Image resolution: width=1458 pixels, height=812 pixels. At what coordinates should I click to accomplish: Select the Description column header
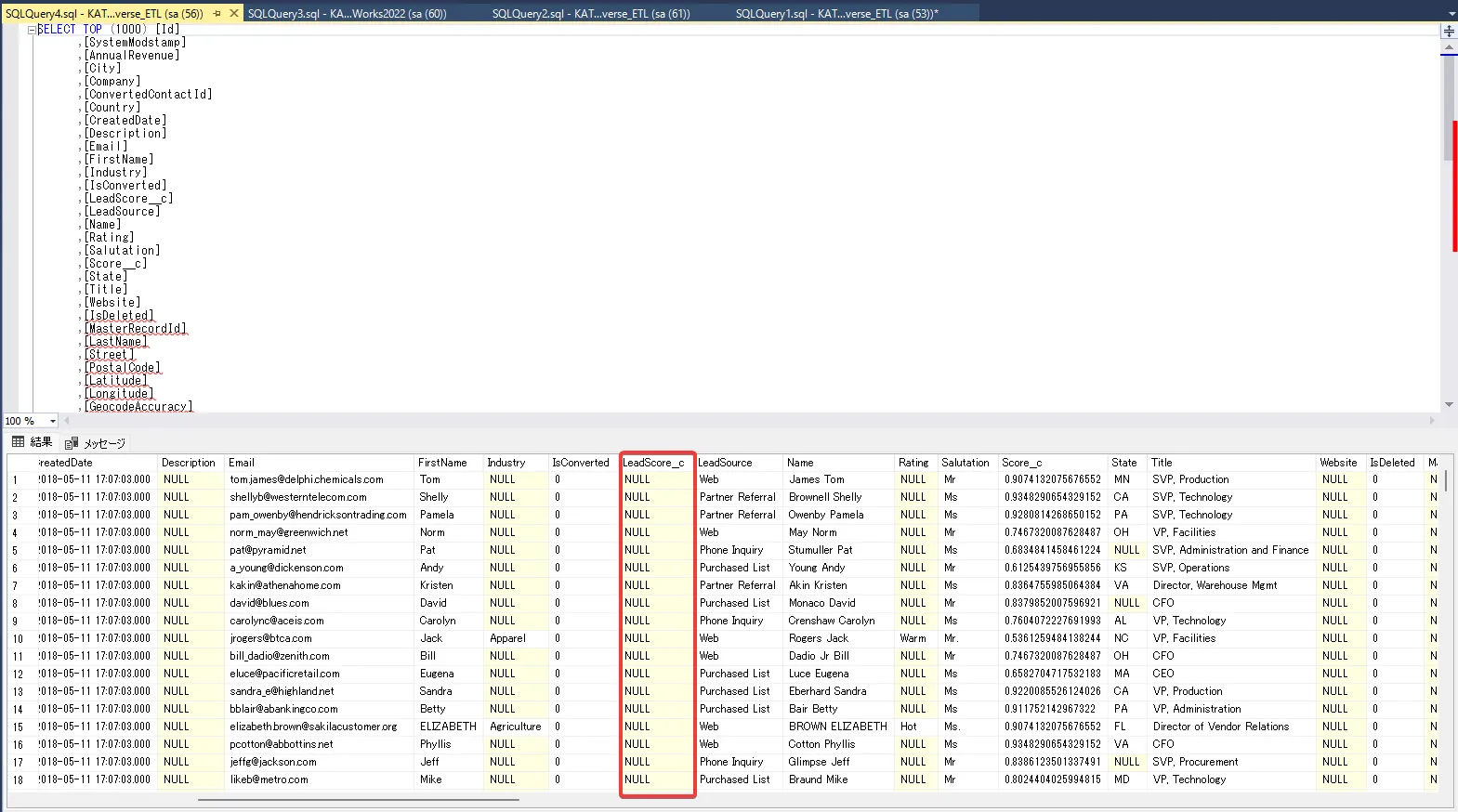(190, 463)
